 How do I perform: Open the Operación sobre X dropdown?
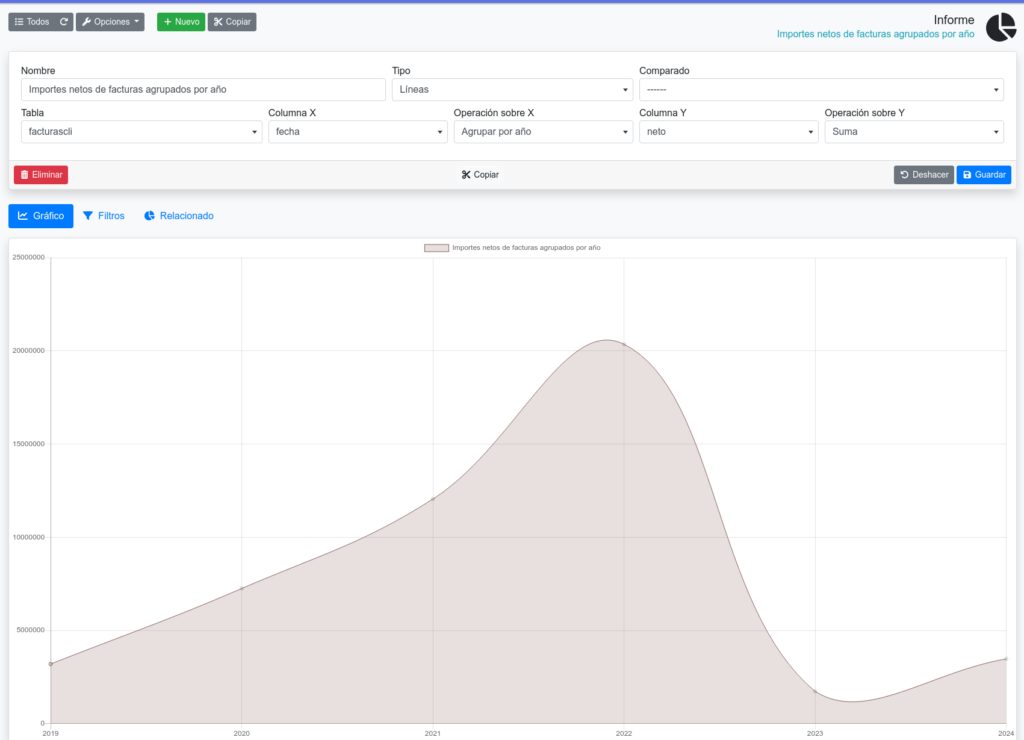[542, 132]
